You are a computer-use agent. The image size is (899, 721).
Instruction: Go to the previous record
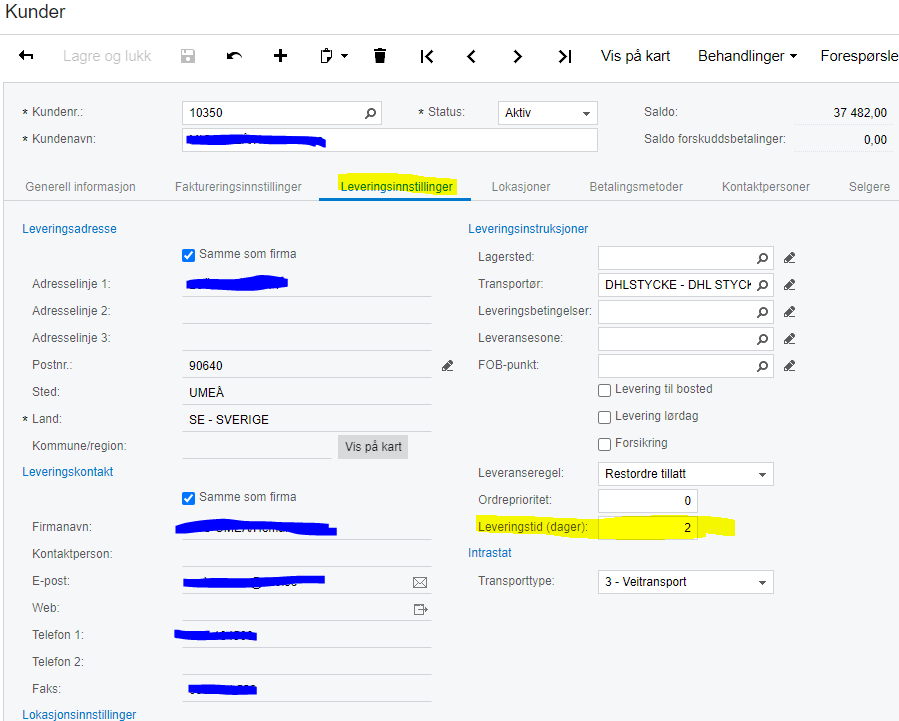pos(471,56)
